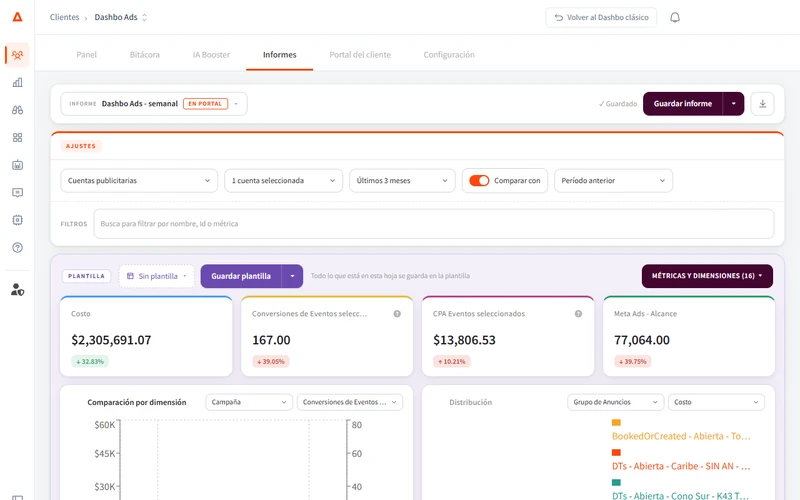The height and width of the screenshot is (500, 800).
Task: Click the teal DTs - Abierta - Cono Sur swatch
Action: pyautogui.click(x=616, y=482)
